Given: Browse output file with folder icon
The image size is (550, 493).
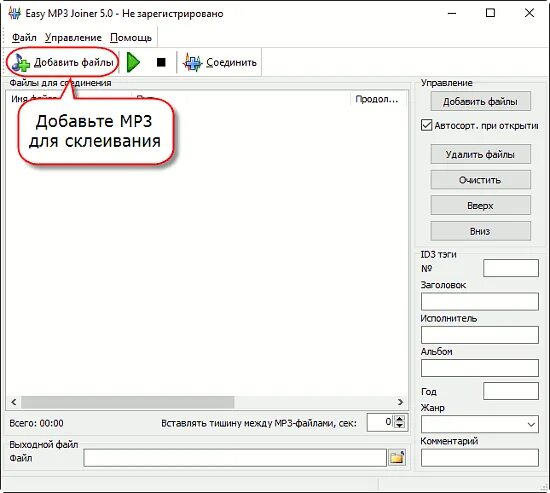Looking at the screenshot, I should (397, 458).
